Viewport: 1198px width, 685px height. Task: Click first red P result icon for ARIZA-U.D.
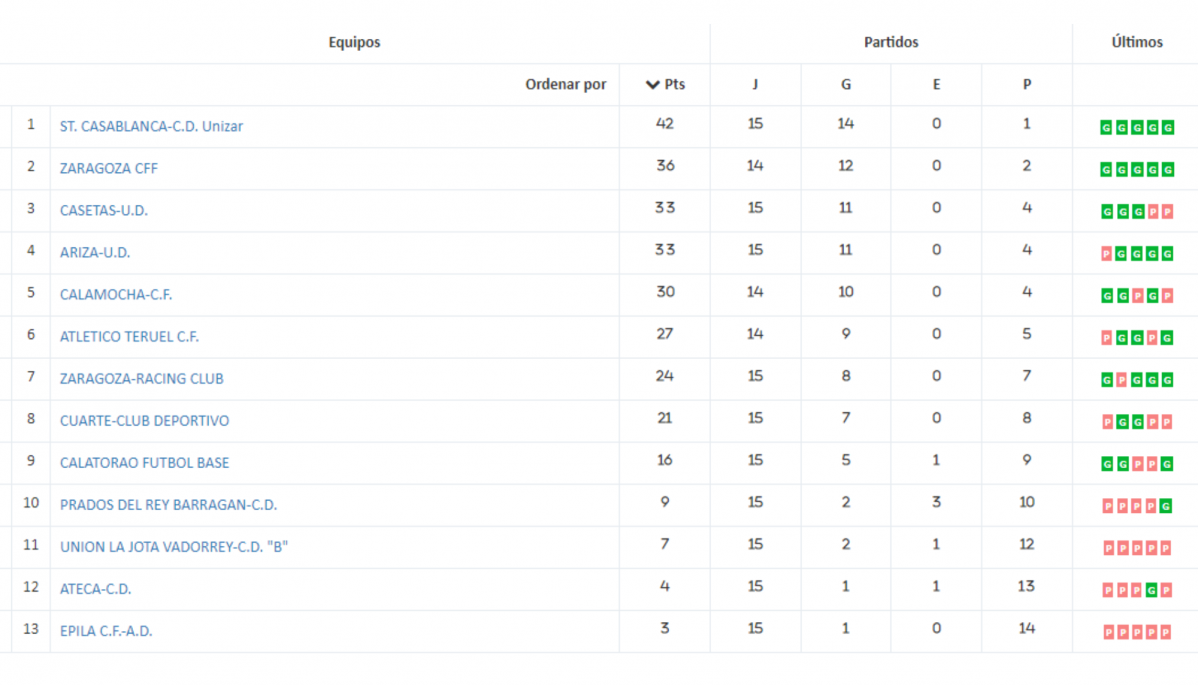[x=1106, y=254]
